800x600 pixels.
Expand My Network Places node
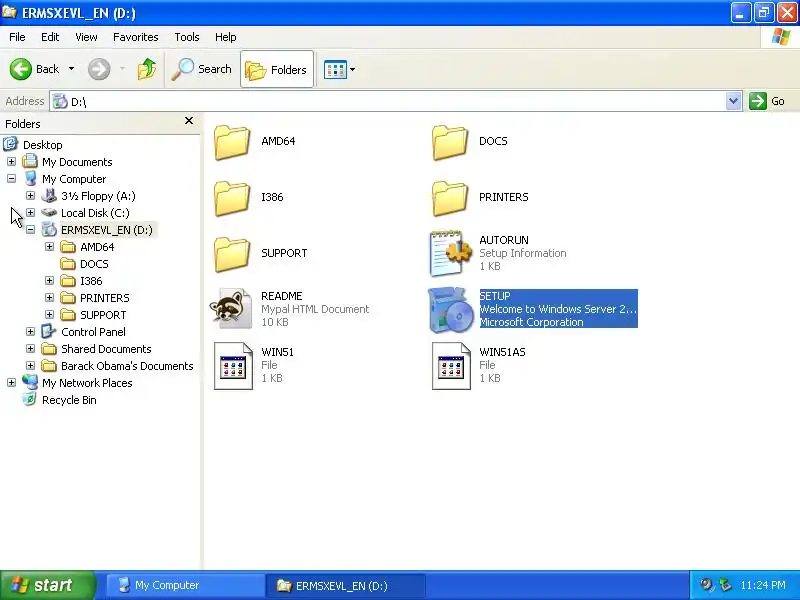(11, 382)
